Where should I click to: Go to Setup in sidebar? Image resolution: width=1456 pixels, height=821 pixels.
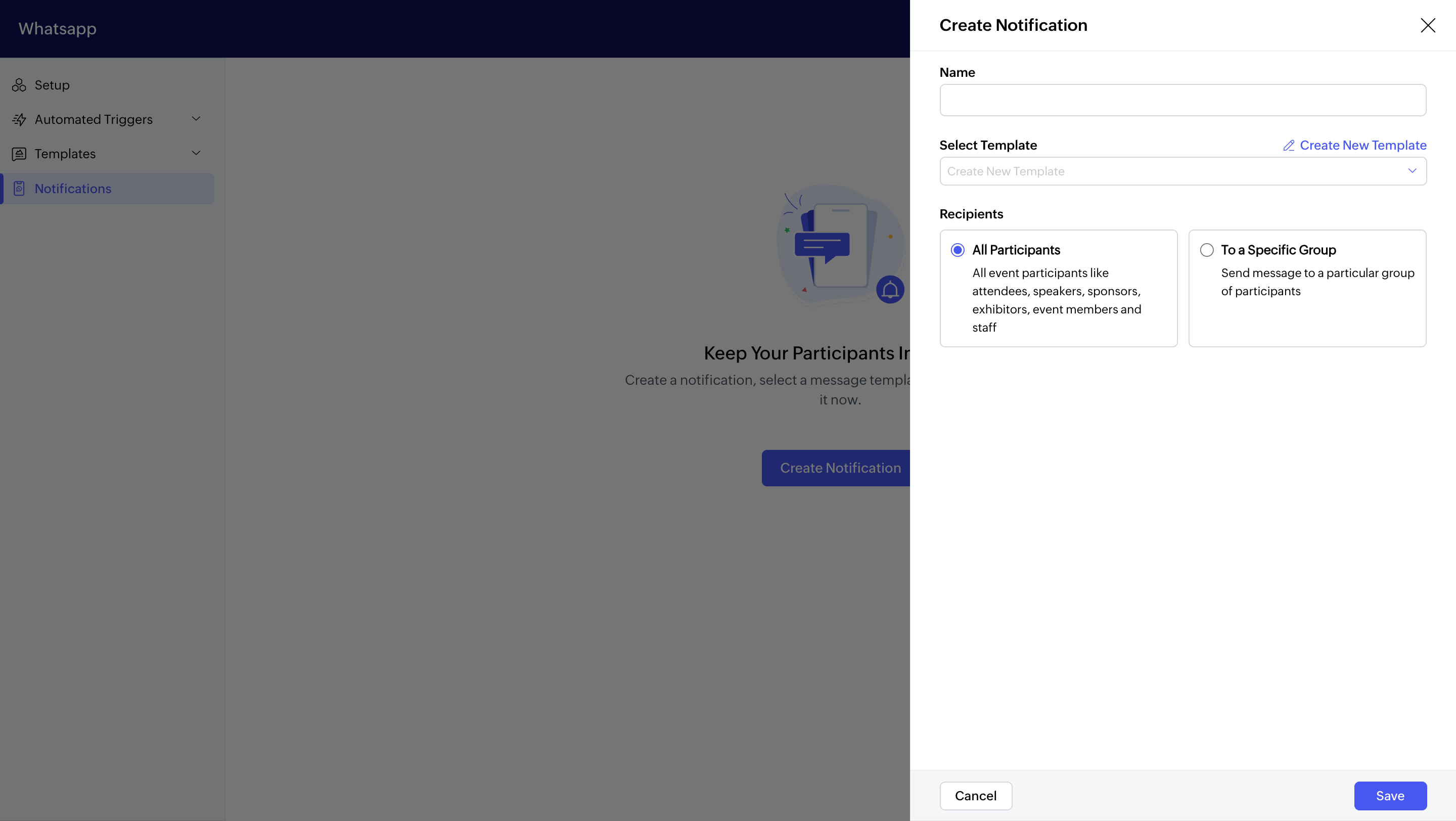tap(52, 85)
